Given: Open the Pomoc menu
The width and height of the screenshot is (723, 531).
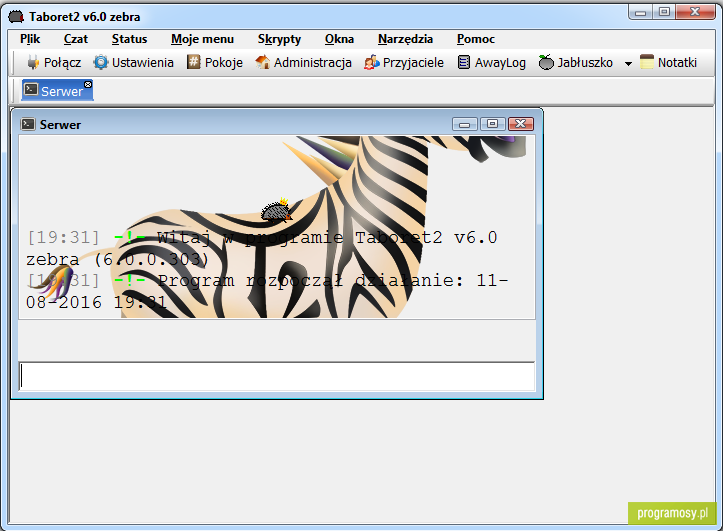Looking at the screenshot, I should point(476,39).
